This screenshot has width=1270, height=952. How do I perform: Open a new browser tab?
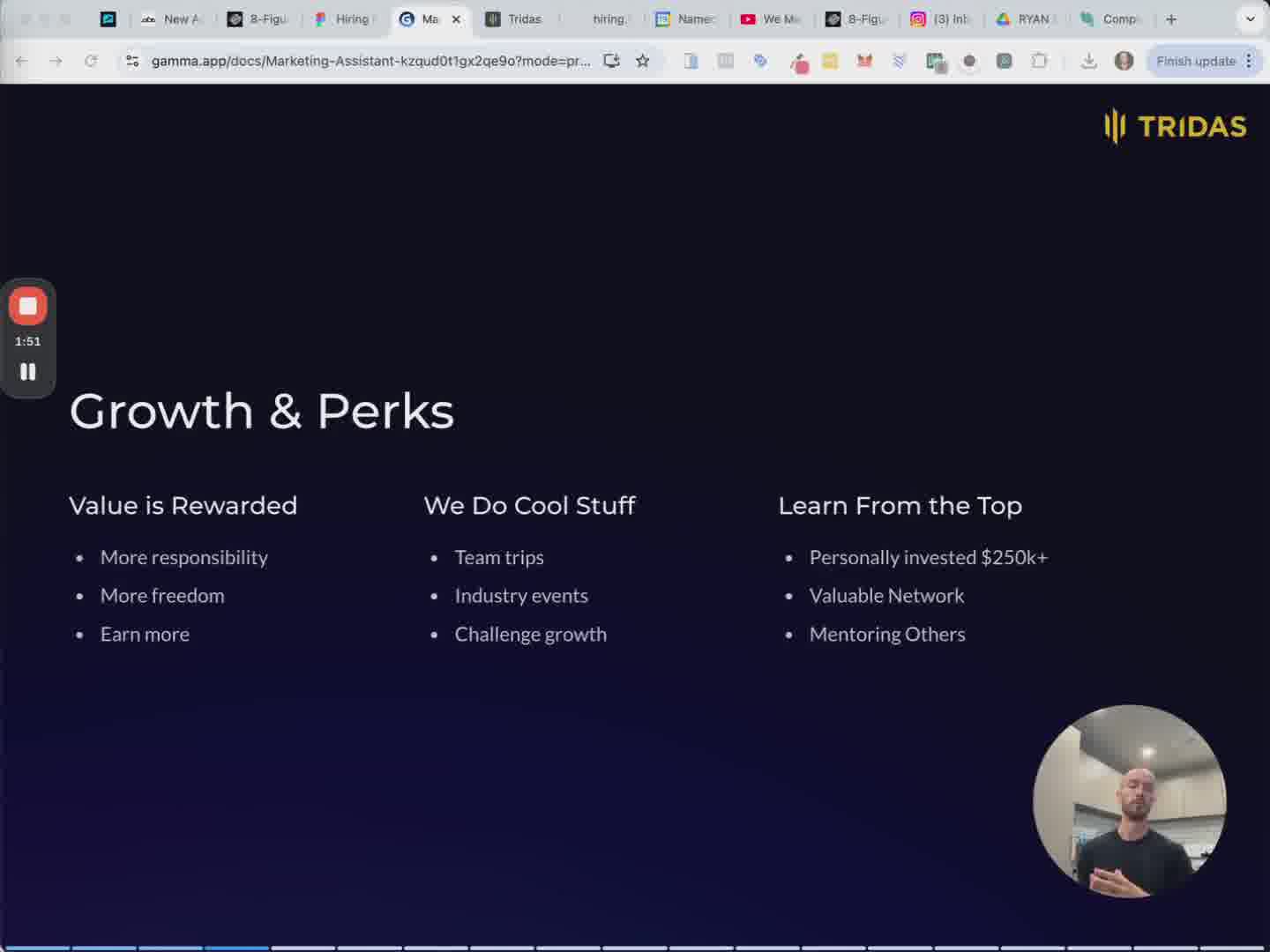point(1171,19)
